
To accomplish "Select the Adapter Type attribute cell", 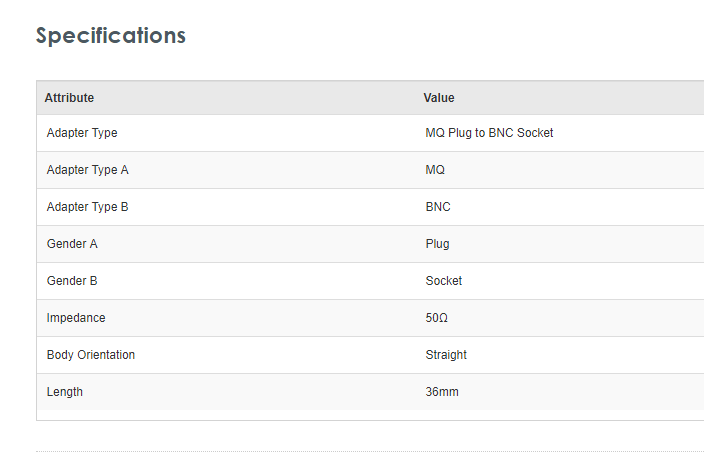I will (x=82, y=133).
